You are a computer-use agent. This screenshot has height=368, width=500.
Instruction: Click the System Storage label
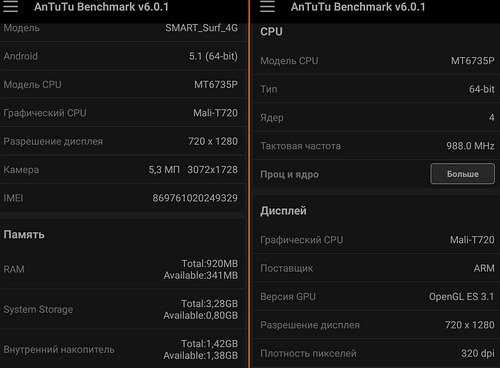38,310
